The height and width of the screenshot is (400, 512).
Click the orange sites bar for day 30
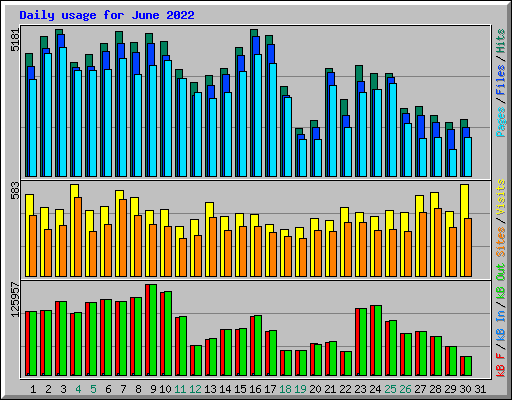tap(468, 248)
